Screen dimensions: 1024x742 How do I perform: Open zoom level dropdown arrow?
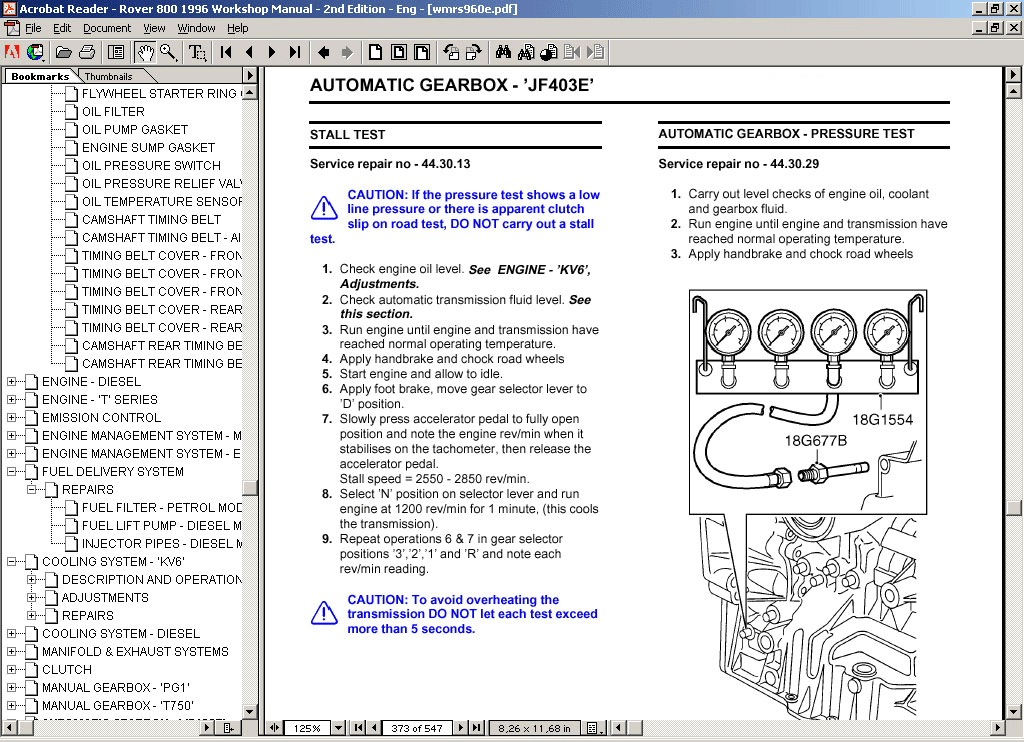click(x=338, y=728)
